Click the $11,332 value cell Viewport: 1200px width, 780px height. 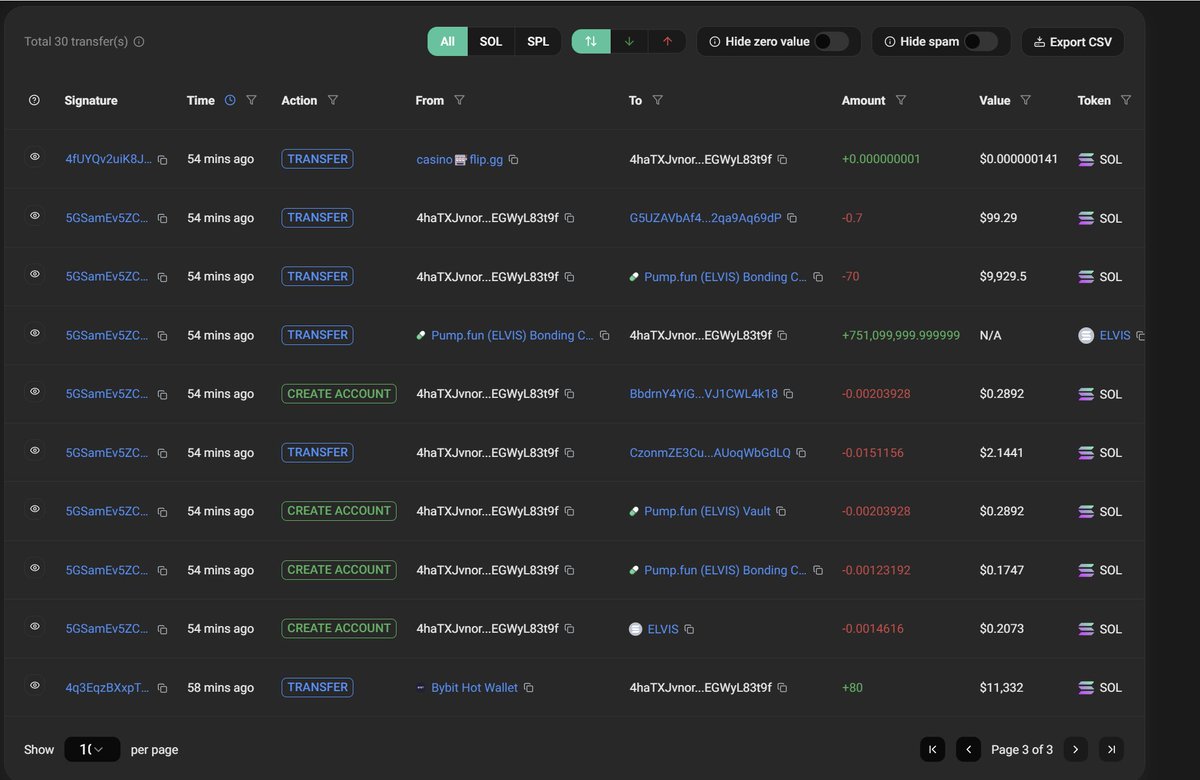(x=1001, y=688)
